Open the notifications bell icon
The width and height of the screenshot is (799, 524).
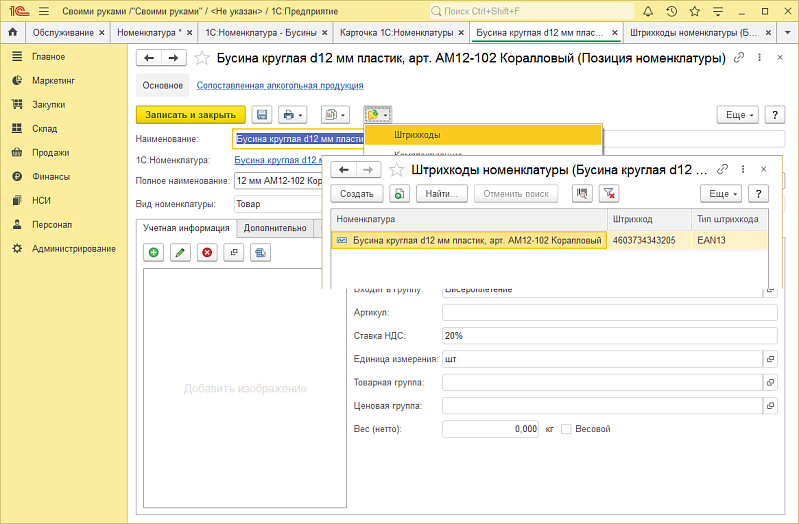pos(648,11)
